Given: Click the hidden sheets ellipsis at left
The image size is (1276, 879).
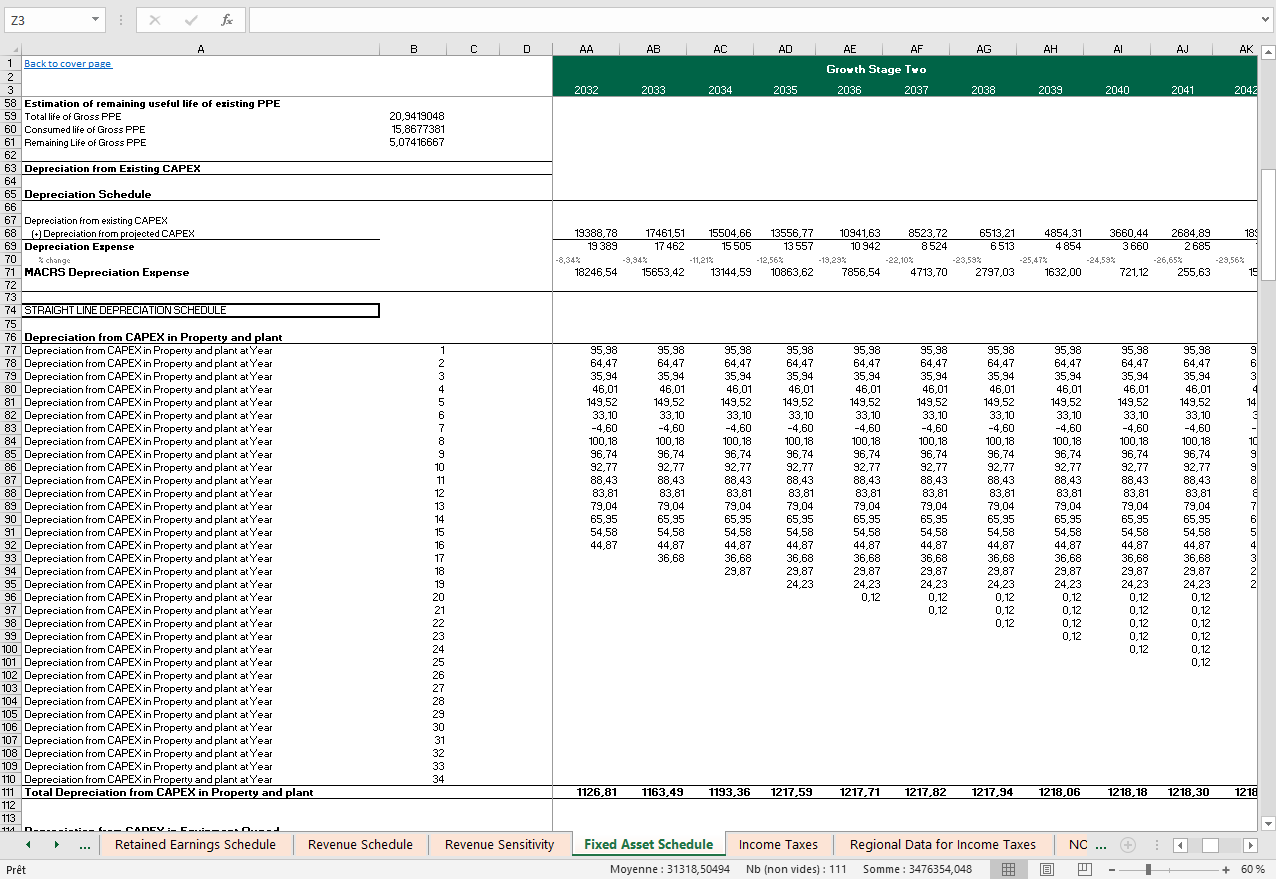Looking at the screenshot, I should point(85,846).
